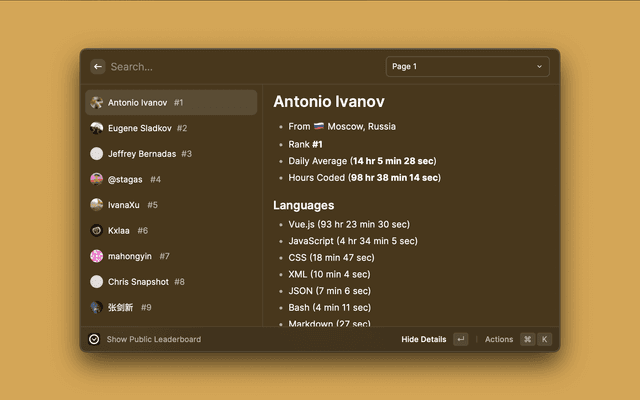Click the Show Public Leaderboard clock icon
Viewport: 640px width, 400px height.
(94, 339)
